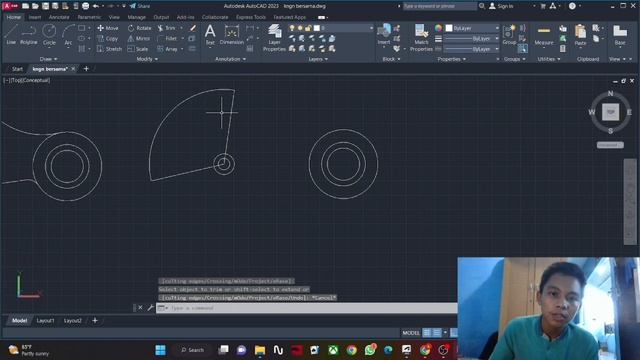The width and height of the screenshot is (640, 360).
Task: Click the Undo arrow in quick access toolbar
Action: click(96, 6)
